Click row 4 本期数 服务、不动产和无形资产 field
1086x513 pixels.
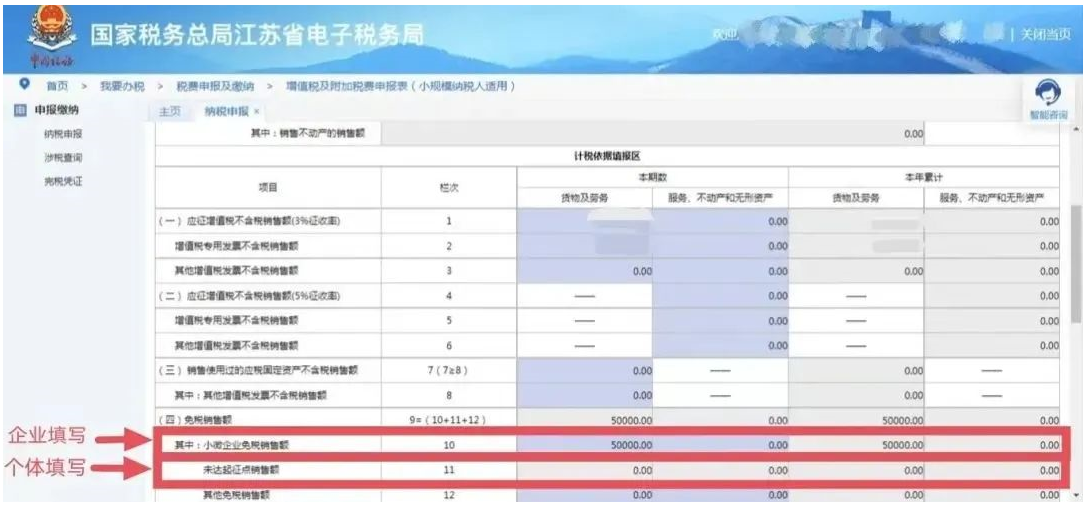(720, 296)
